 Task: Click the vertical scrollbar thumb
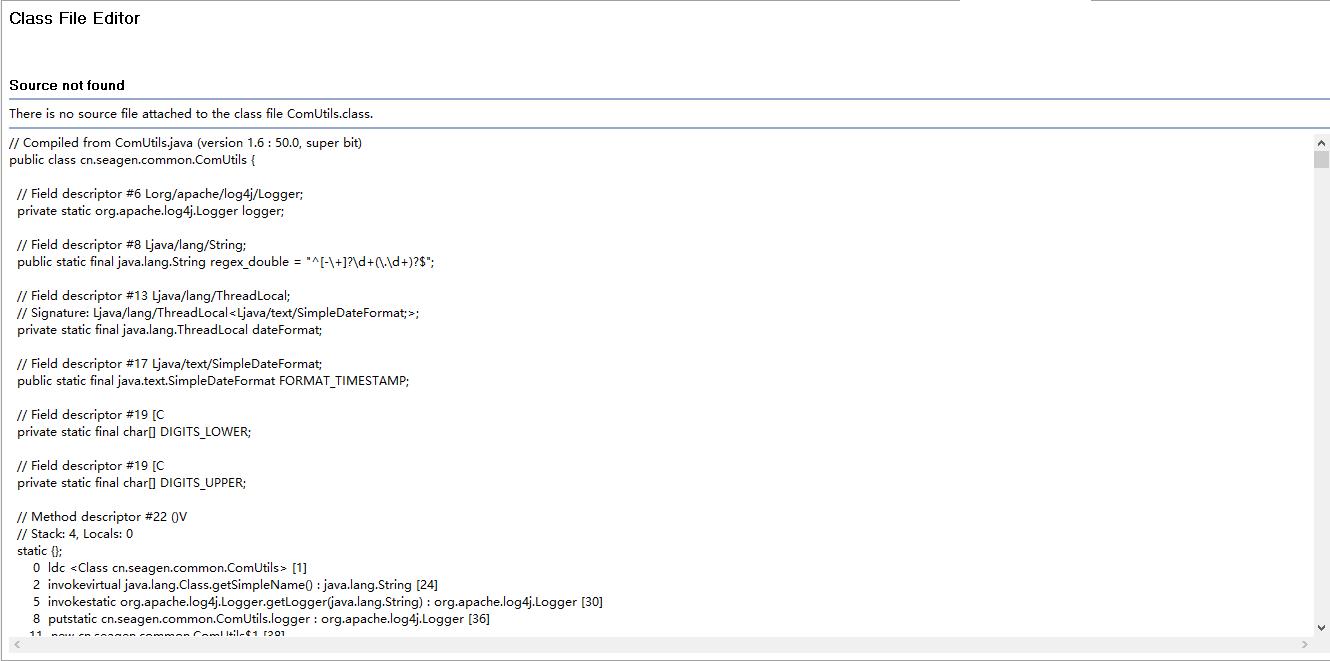pyautogui.click(x=1321, y=160)
